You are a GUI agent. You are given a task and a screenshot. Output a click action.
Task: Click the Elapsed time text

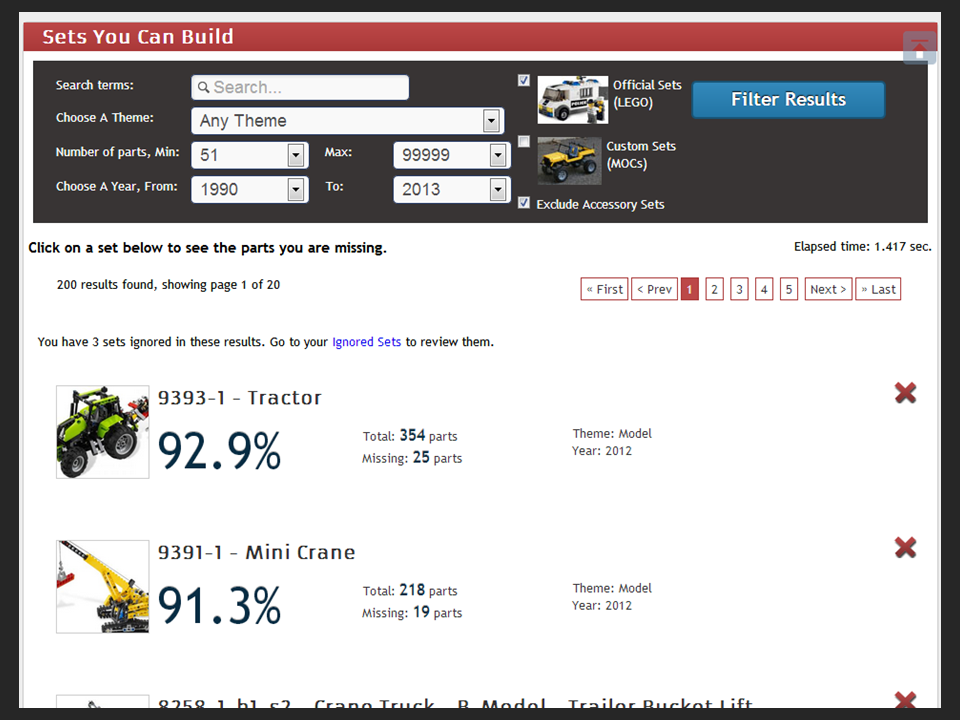click(863, 247)
